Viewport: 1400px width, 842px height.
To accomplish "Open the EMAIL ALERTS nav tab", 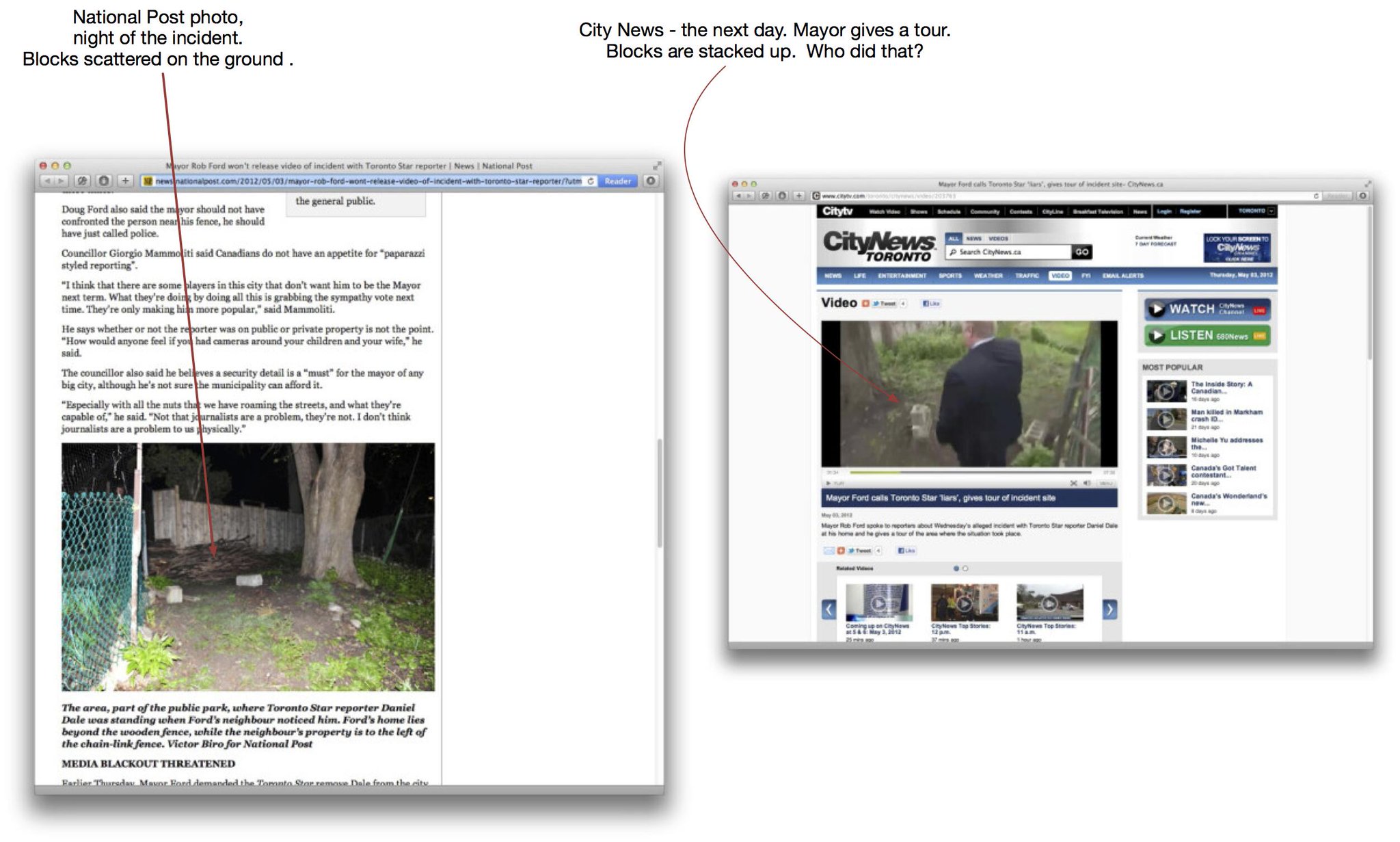I will pos(1122,276).
